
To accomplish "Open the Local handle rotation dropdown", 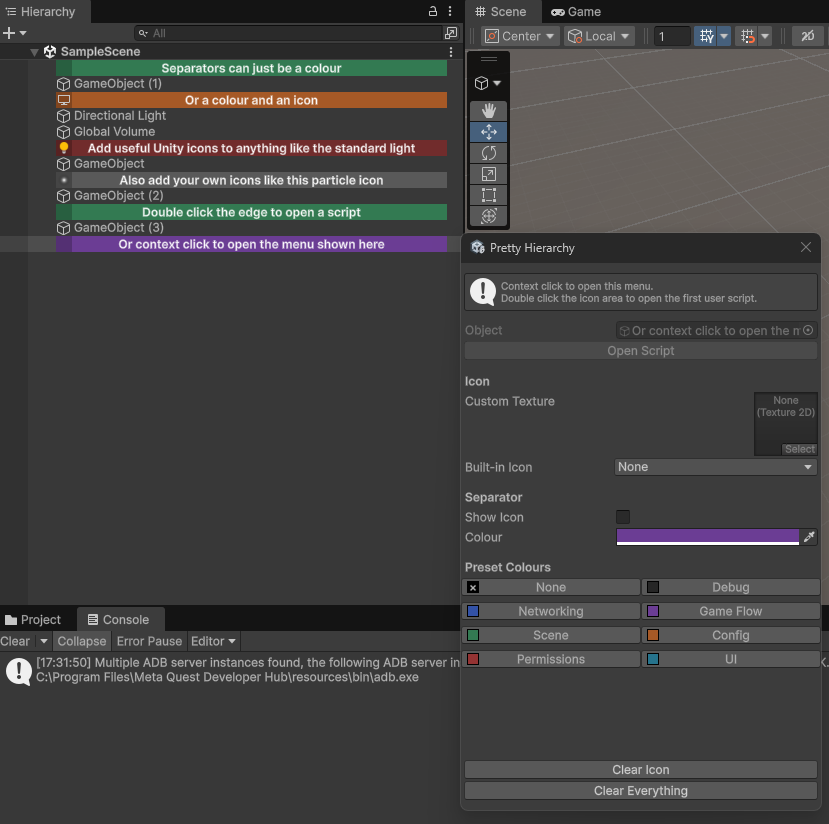I will (599, 36).
